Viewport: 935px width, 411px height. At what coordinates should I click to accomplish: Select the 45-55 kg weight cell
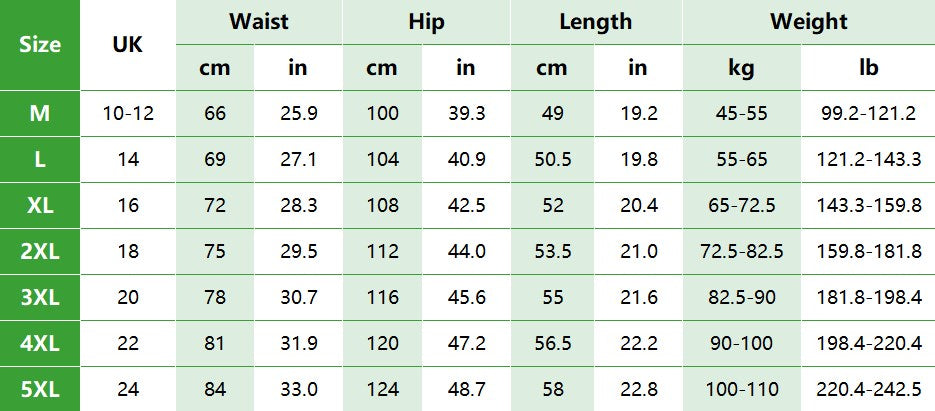(741, 114)
